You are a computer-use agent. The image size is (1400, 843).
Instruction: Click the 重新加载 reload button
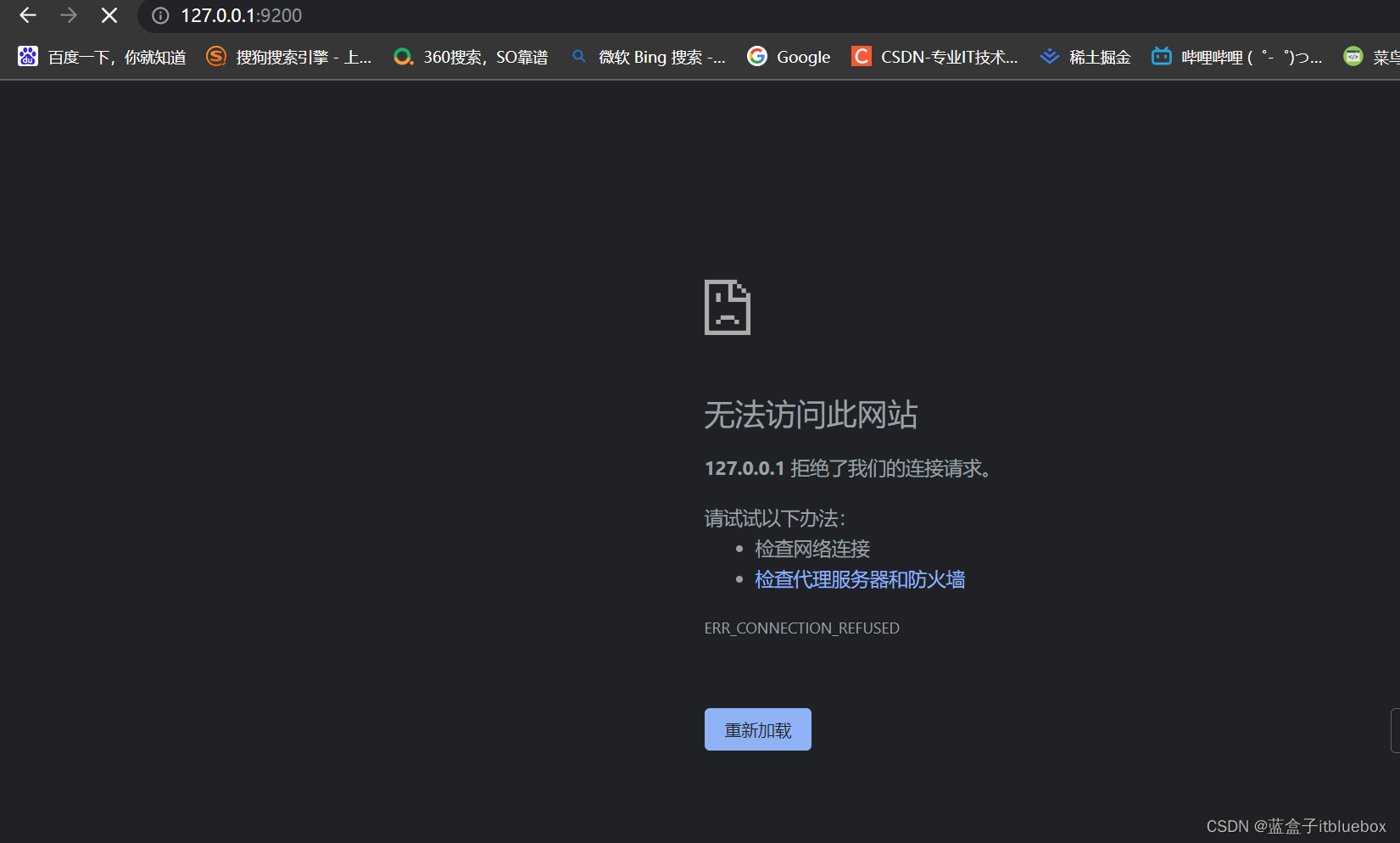[x=757, y=729]
